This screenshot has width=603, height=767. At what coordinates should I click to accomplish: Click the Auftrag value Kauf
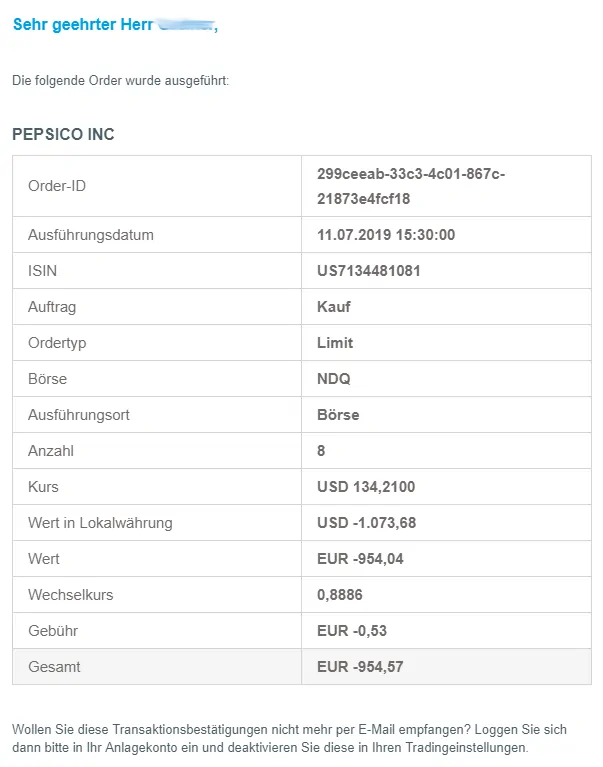tap(334, 307)
